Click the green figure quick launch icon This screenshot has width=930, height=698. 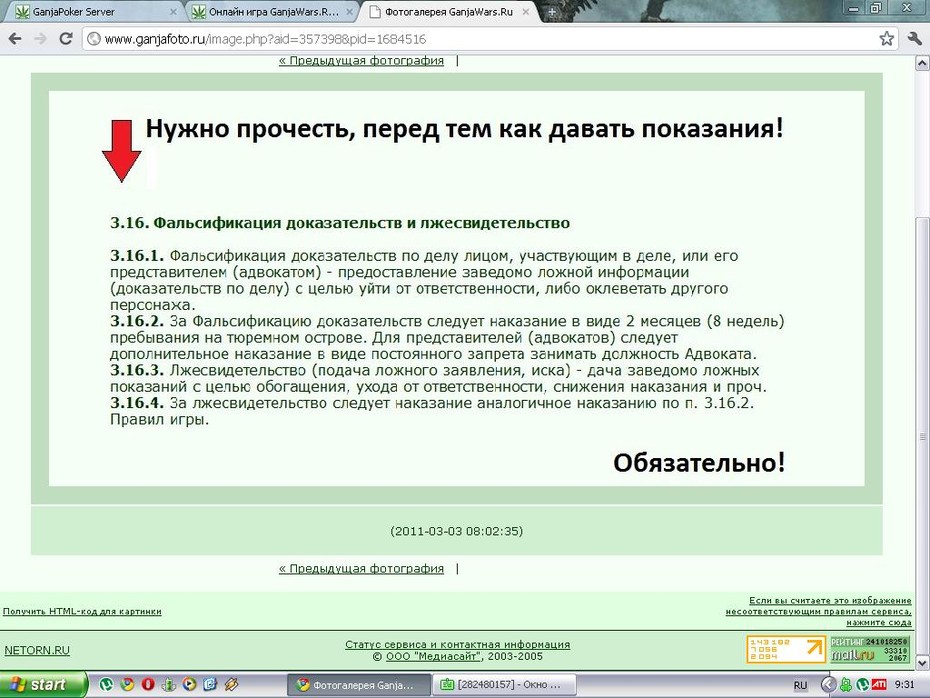(x=168, y=685)
